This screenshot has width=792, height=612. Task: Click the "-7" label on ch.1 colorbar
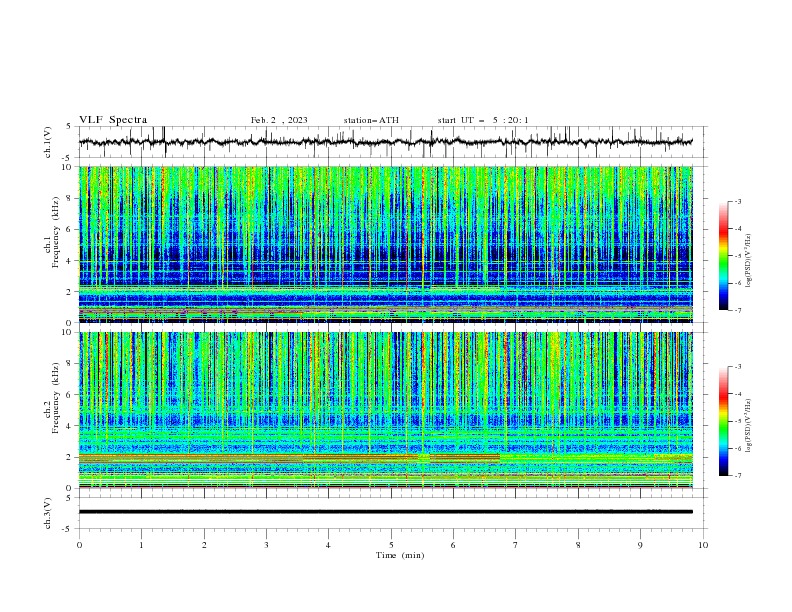[738, 310]
